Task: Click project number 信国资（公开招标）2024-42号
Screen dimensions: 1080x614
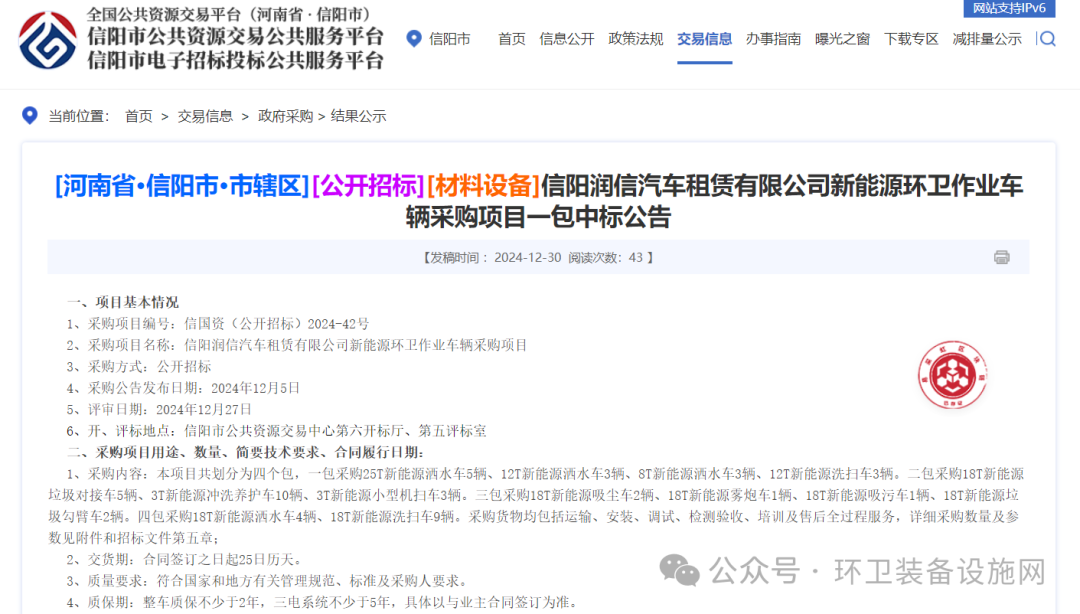Action: tap(276, 324)
